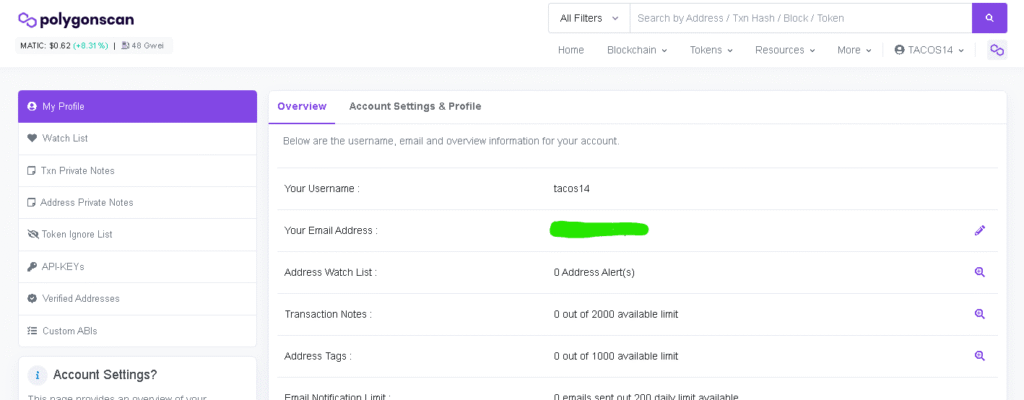The width and height of the screenshot is (1024, 400).
Task: Click magnifier icon beside Transaction Notes
Action: (980, 314)
